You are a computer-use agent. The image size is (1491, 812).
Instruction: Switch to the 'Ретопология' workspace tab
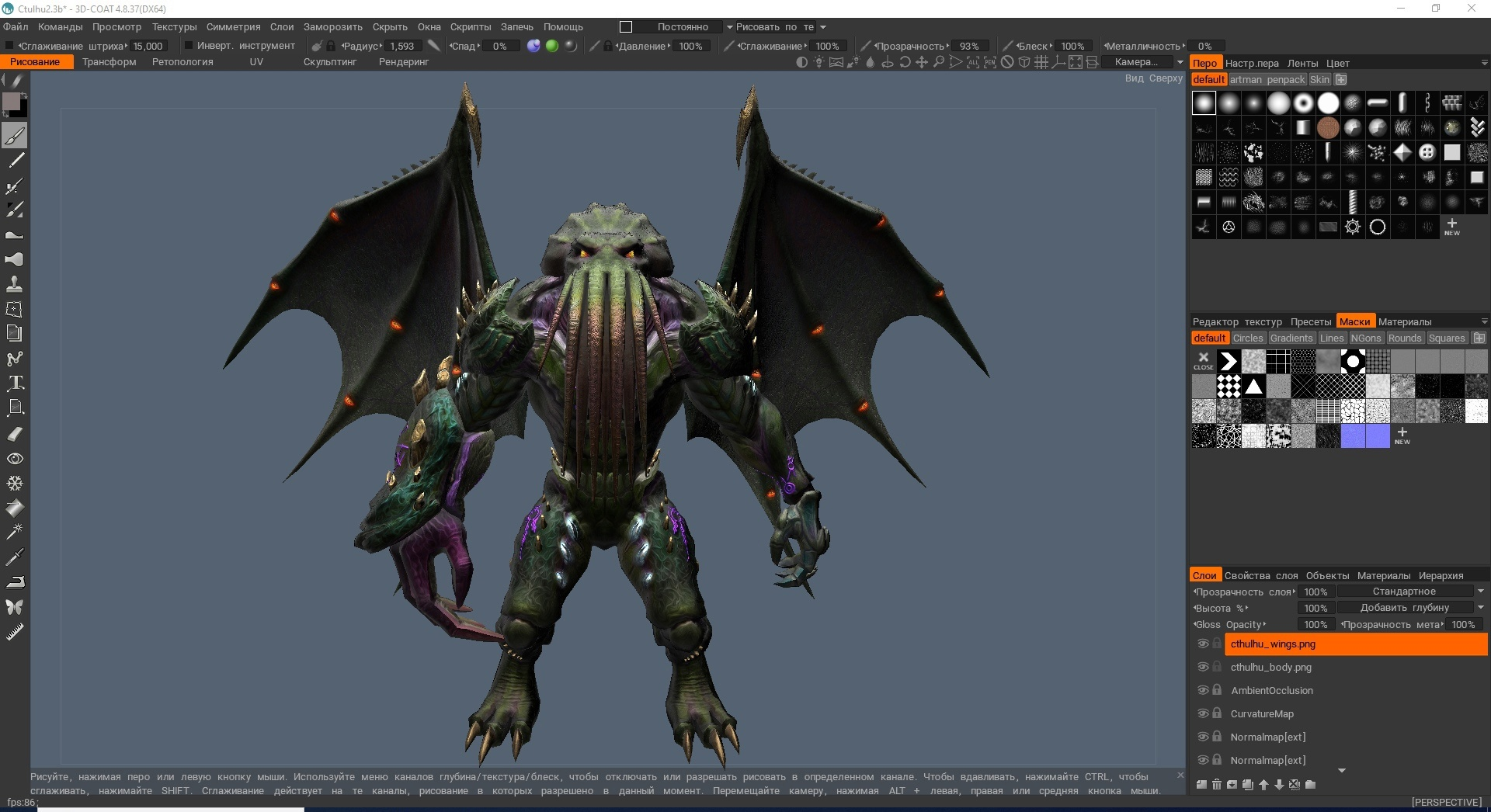(182, 62)
